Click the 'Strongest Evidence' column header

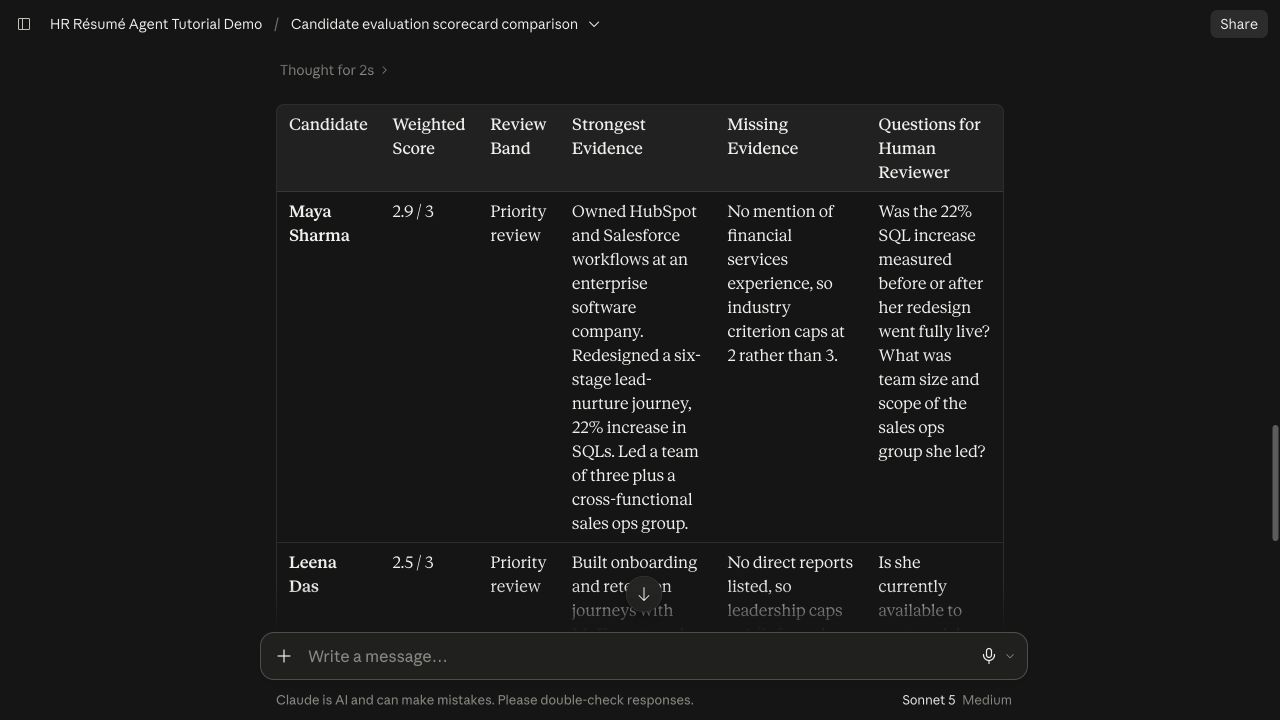609,136
